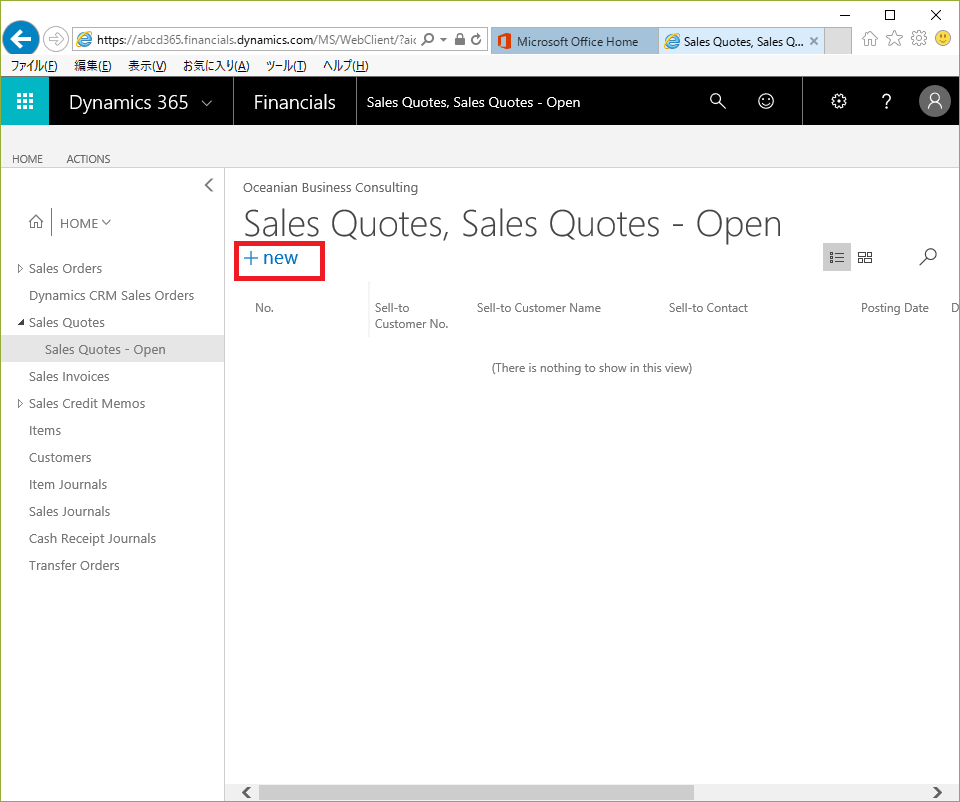This screenshot has height=802, width=960.
Task: Switch to list view icon
Action: [836, 257]
